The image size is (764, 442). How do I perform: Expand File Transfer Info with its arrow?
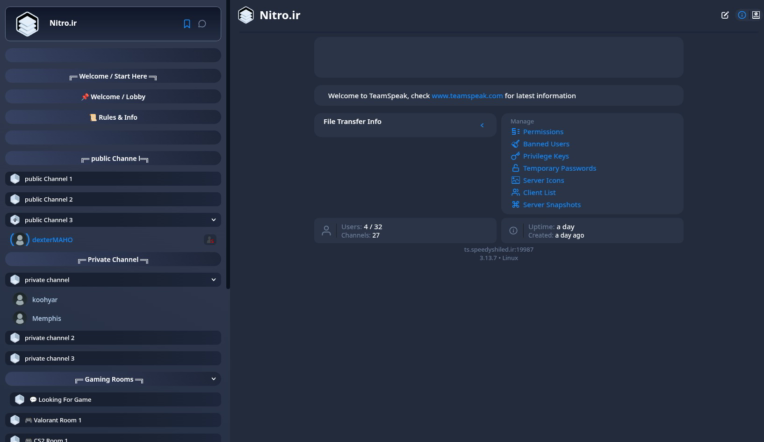482,125
